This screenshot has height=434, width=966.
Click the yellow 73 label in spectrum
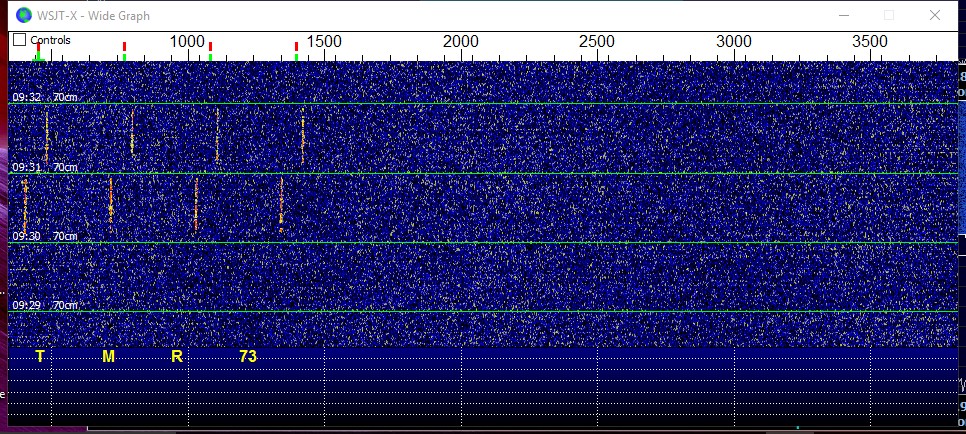tap(248, 356)
